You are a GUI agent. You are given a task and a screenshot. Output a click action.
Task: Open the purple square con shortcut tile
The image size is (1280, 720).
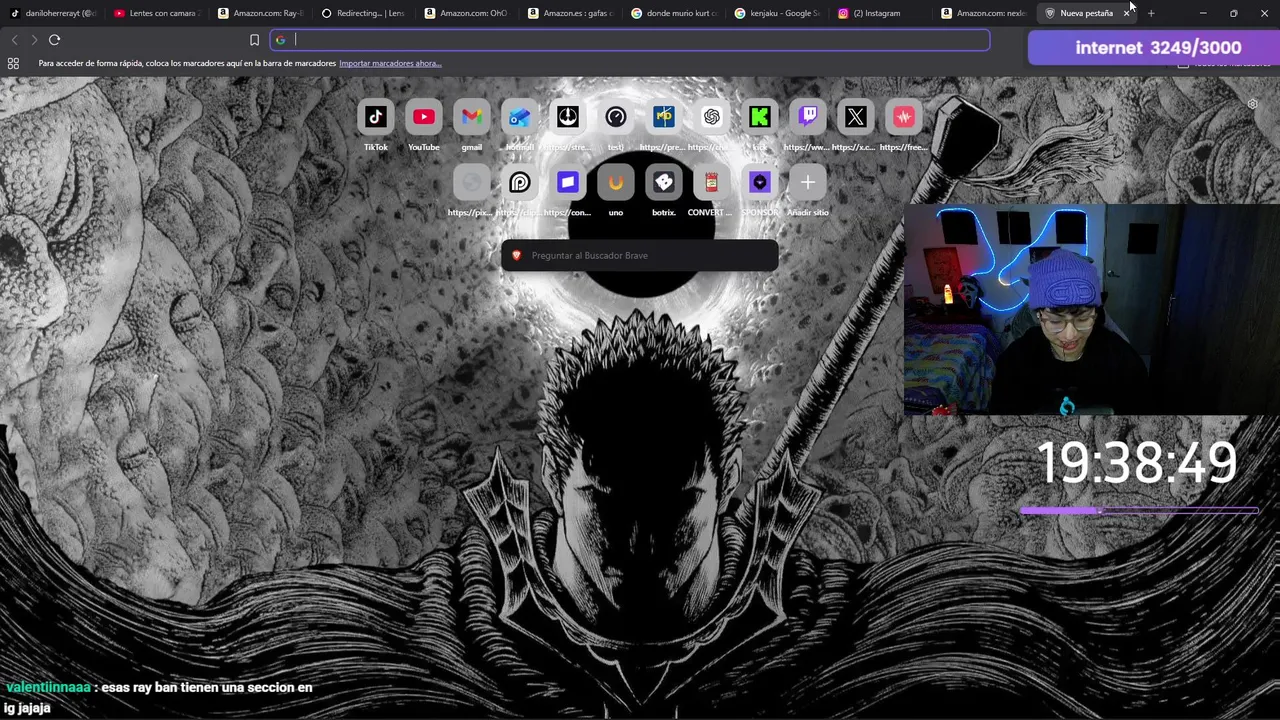pos(568,182)
